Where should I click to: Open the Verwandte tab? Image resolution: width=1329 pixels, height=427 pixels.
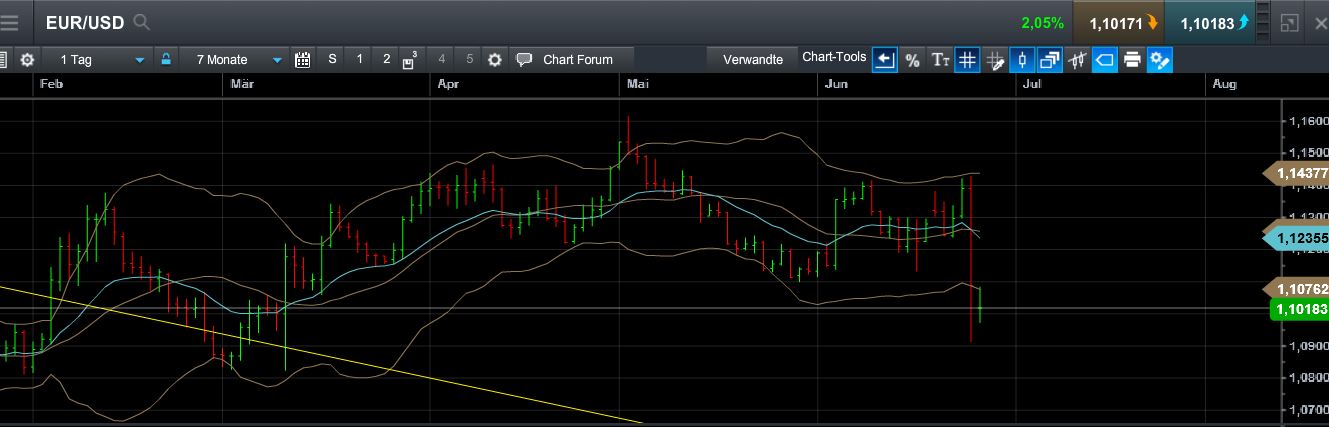753,60
